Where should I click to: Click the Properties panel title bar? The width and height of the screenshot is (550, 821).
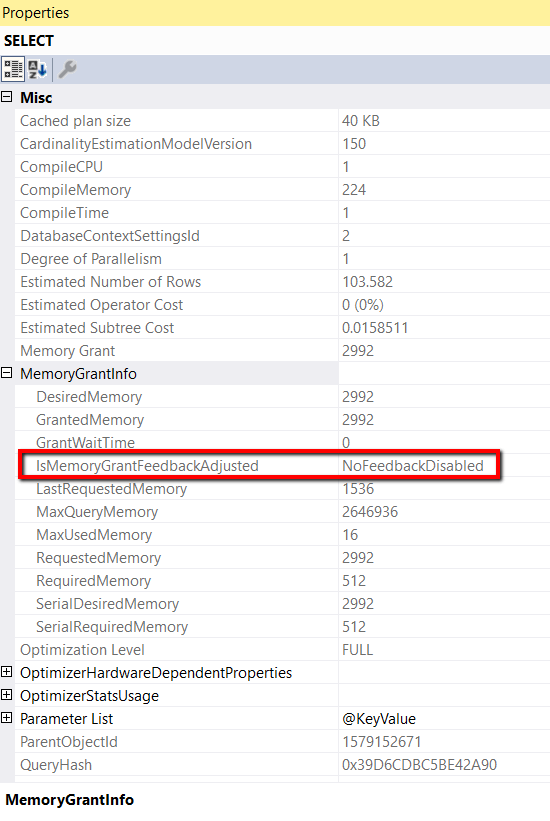point(275,13)
